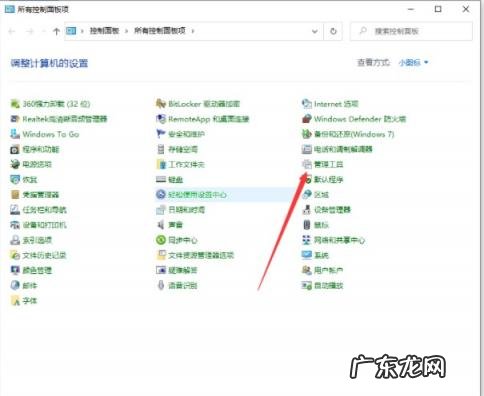484x396 pixels.
Task: Open 自动播放 autoplay link
Action: point(328,286)
